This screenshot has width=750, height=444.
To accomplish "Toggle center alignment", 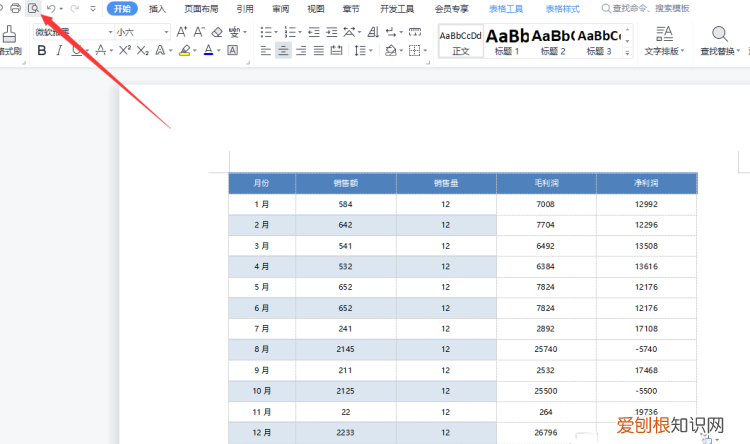I will coord(283,50).
